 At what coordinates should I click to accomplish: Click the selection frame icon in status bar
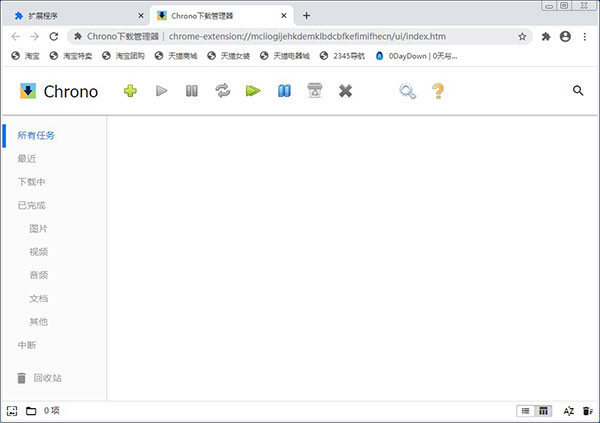coord(12,411)
